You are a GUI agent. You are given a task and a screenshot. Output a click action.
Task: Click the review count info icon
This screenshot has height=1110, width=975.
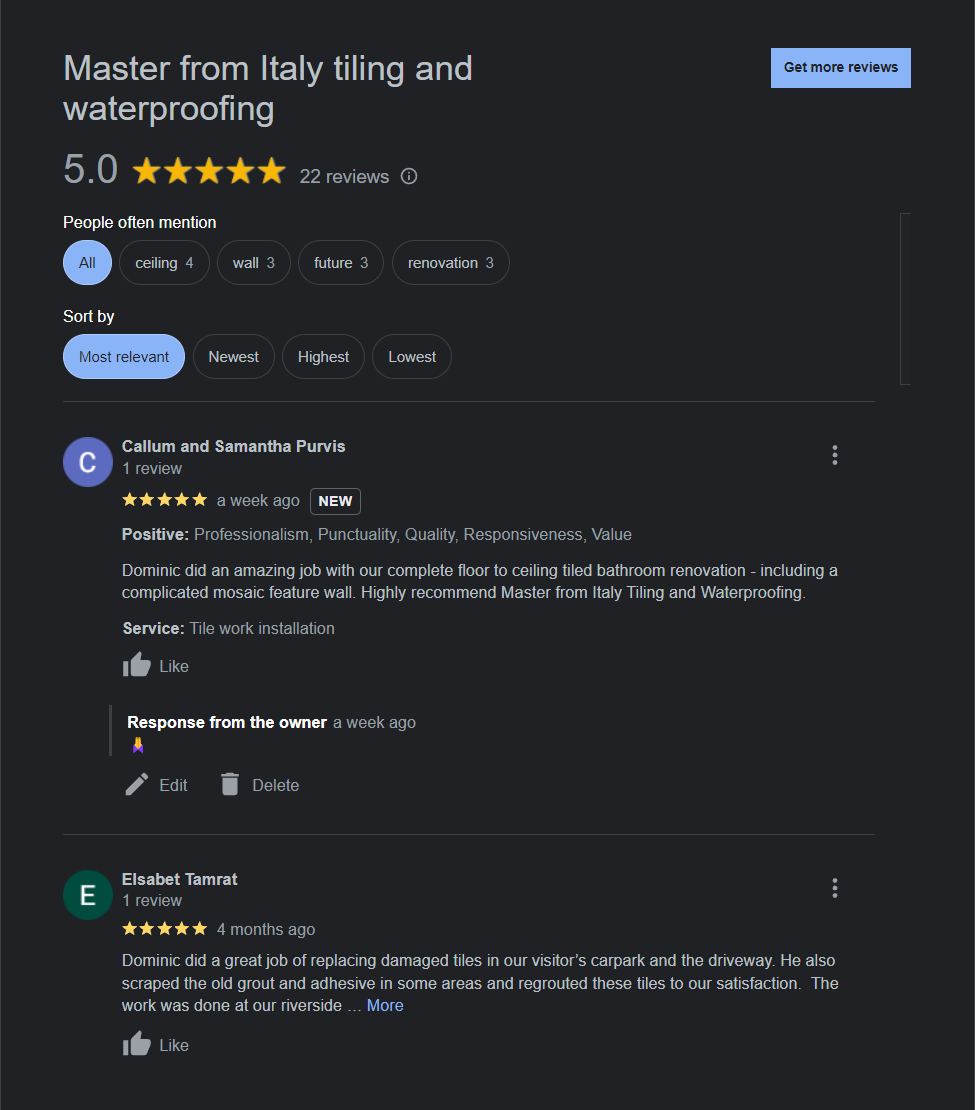(x=409, y=177)
